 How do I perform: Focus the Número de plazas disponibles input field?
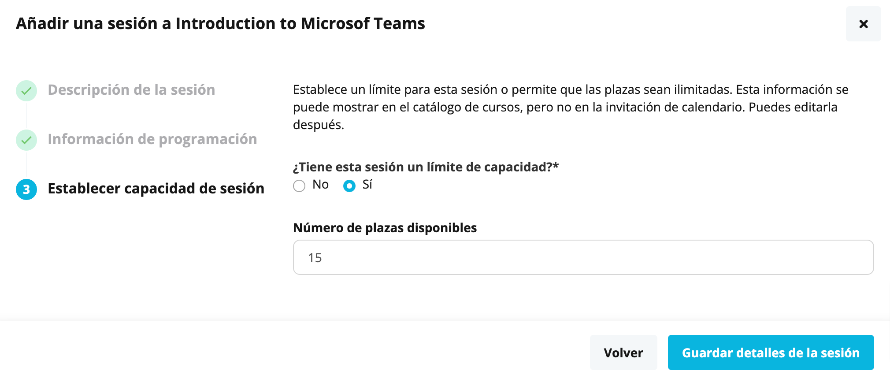click(583, 258)
